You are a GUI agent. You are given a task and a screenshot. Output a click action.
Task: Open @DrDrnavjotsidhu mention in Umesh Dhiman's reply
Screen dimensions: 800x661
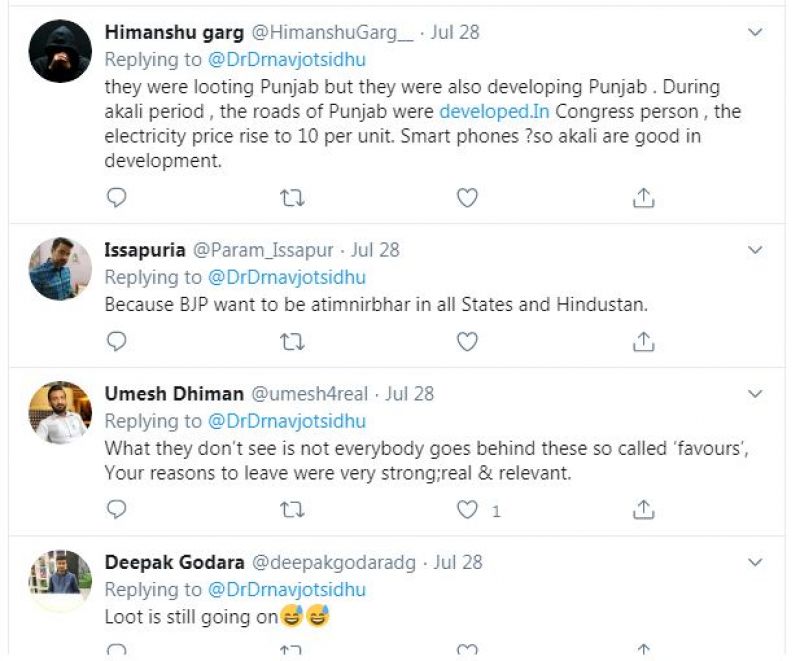(286, 420)
